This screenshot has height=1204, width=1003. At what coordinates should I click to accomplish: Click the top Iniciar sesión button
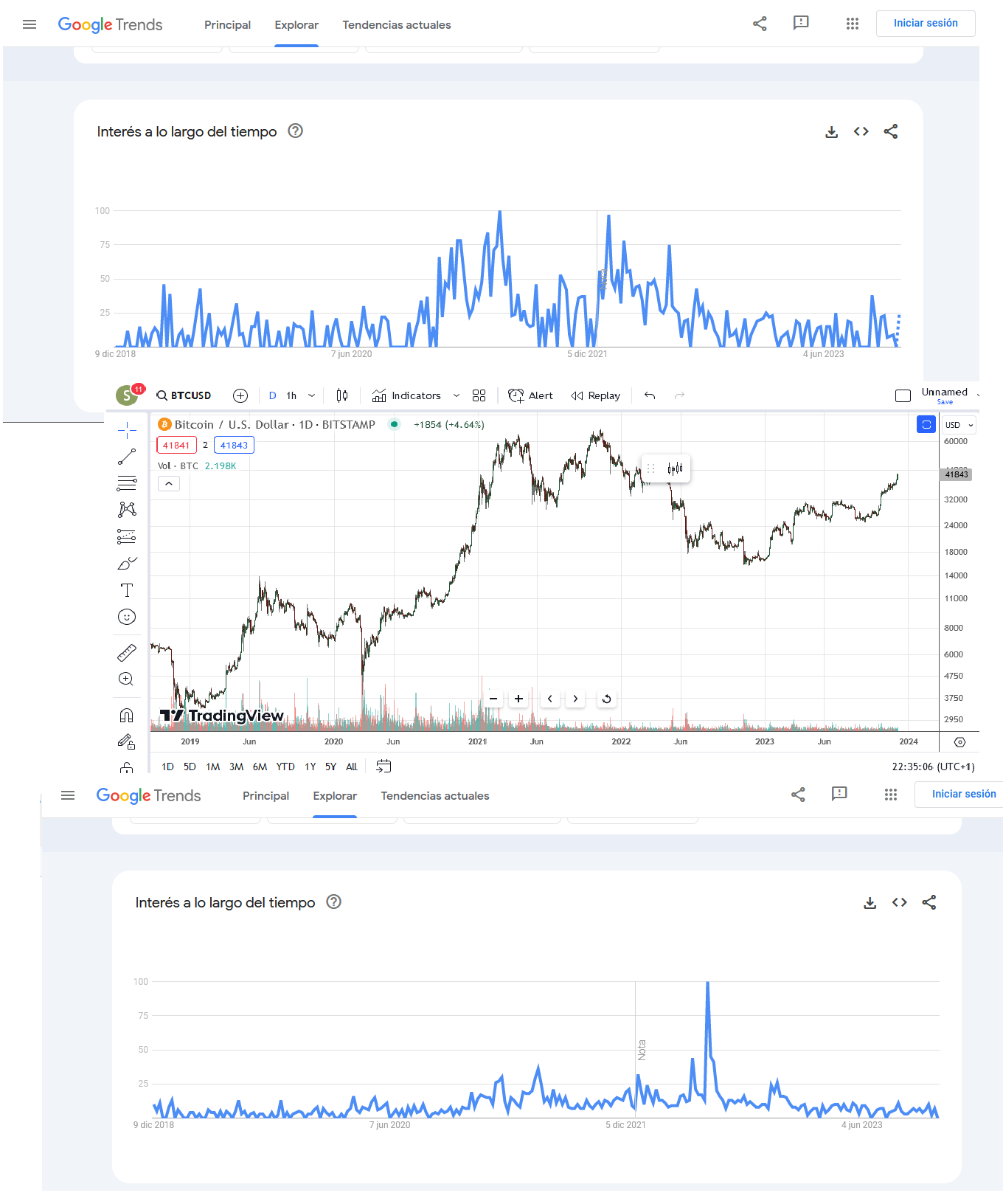point(926,24)
